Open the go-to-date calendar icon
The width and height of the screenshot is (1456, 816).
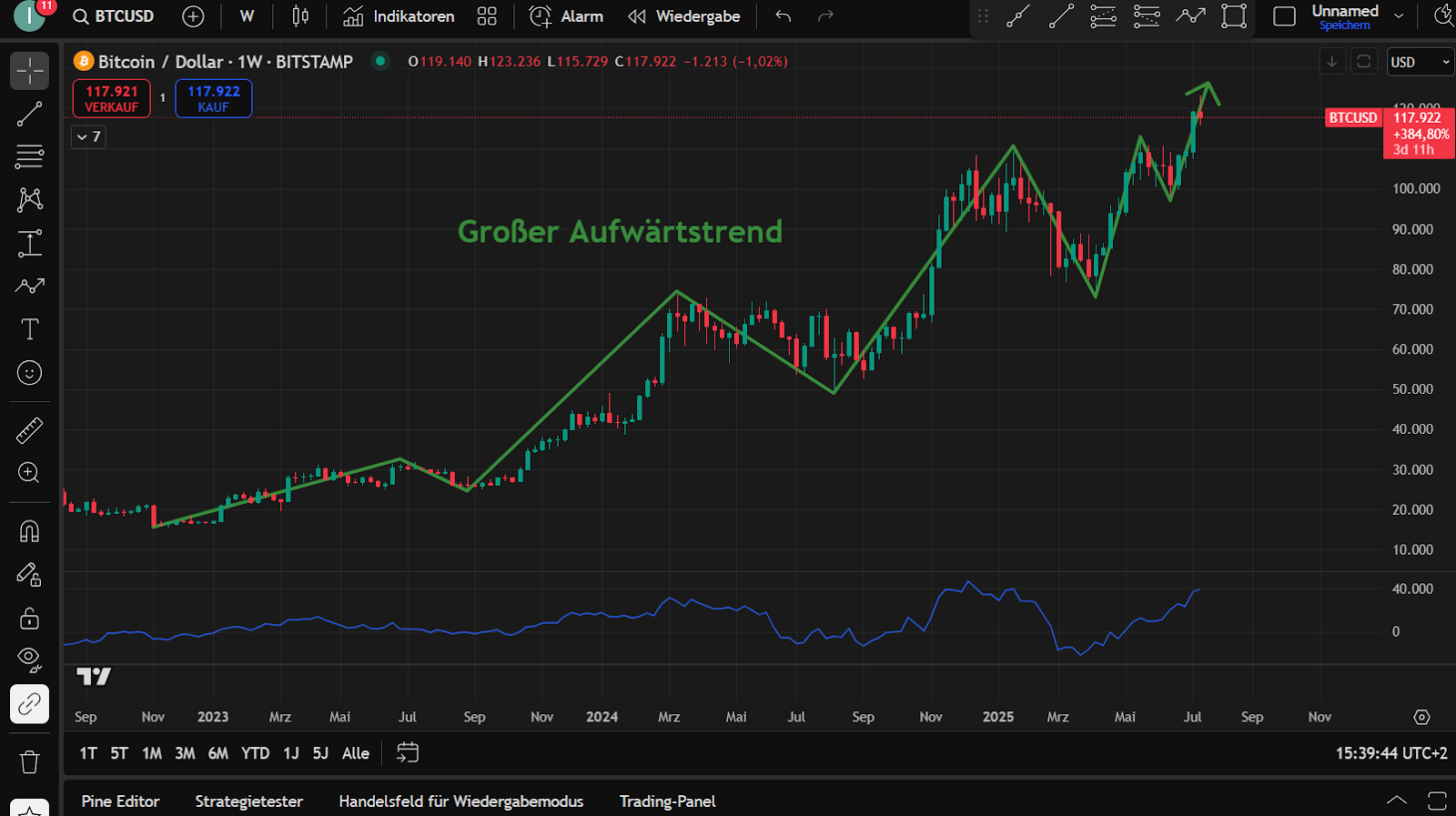[408, 752]
